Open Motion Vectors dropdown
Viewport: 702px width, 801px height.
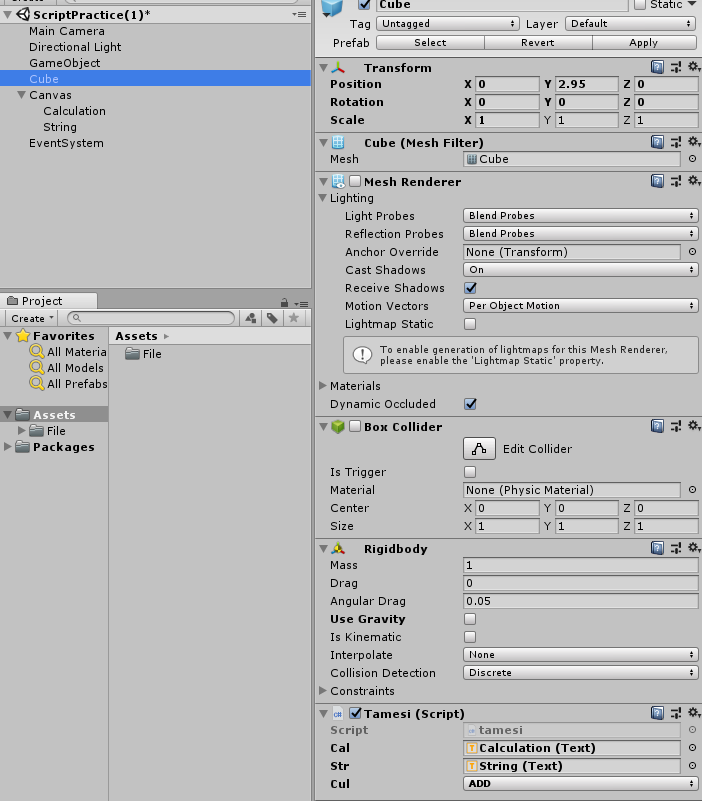point(580,305)
